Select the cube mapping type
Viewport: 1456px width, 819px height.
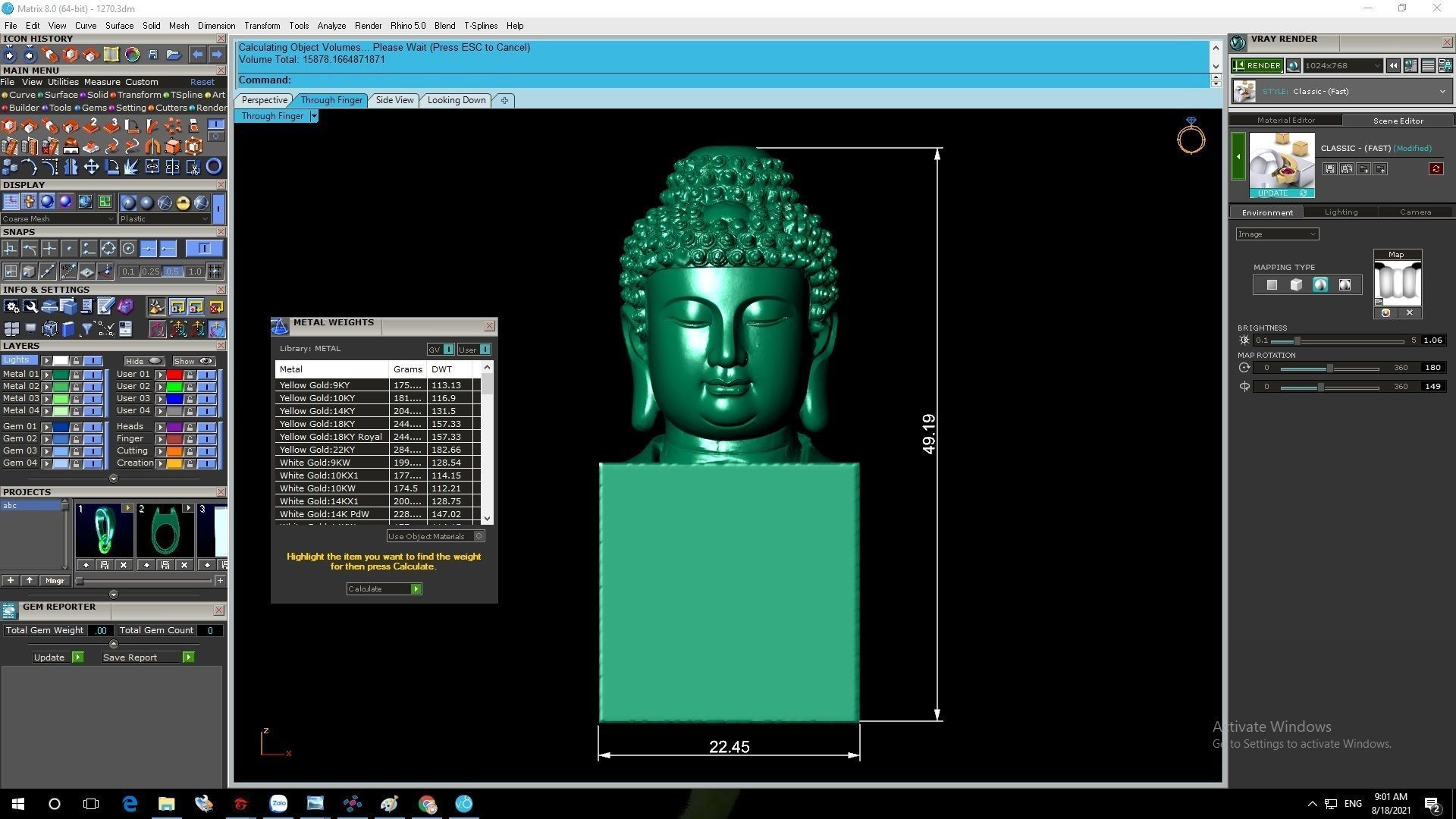1296,285
